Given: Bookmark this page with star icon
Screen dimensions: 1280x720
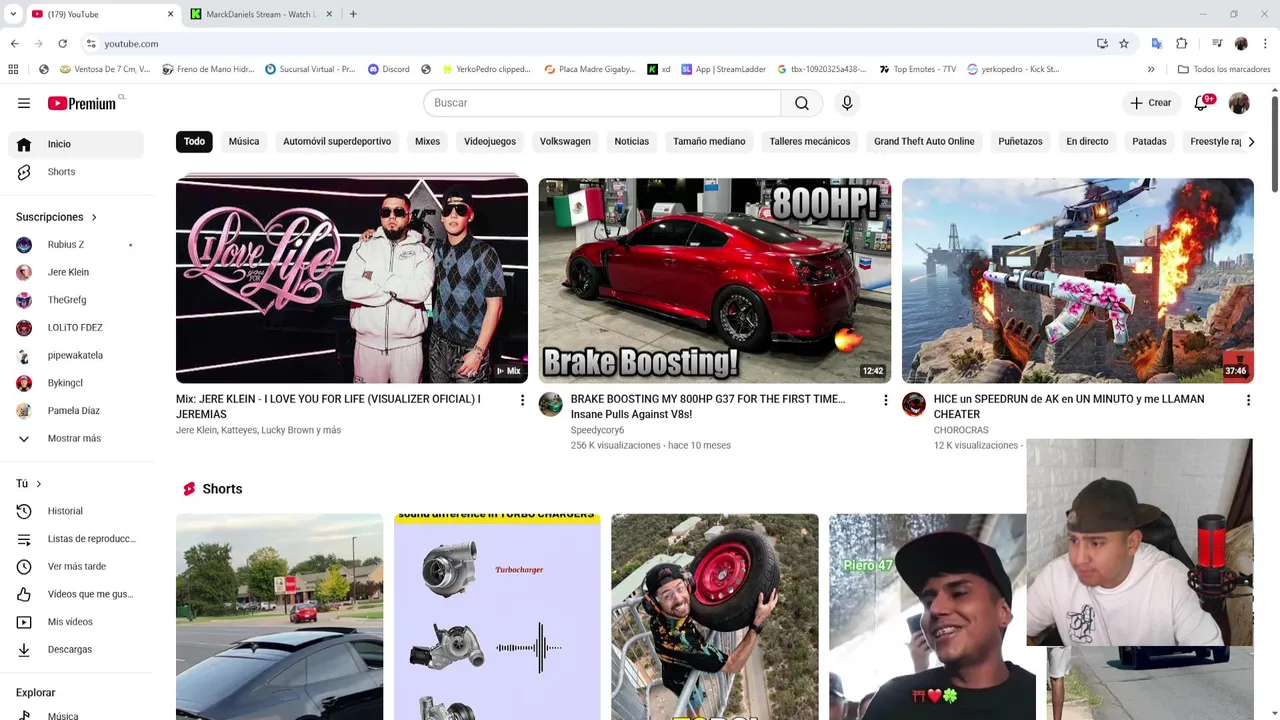Looking at the screenshot, I should [1124, 44].
